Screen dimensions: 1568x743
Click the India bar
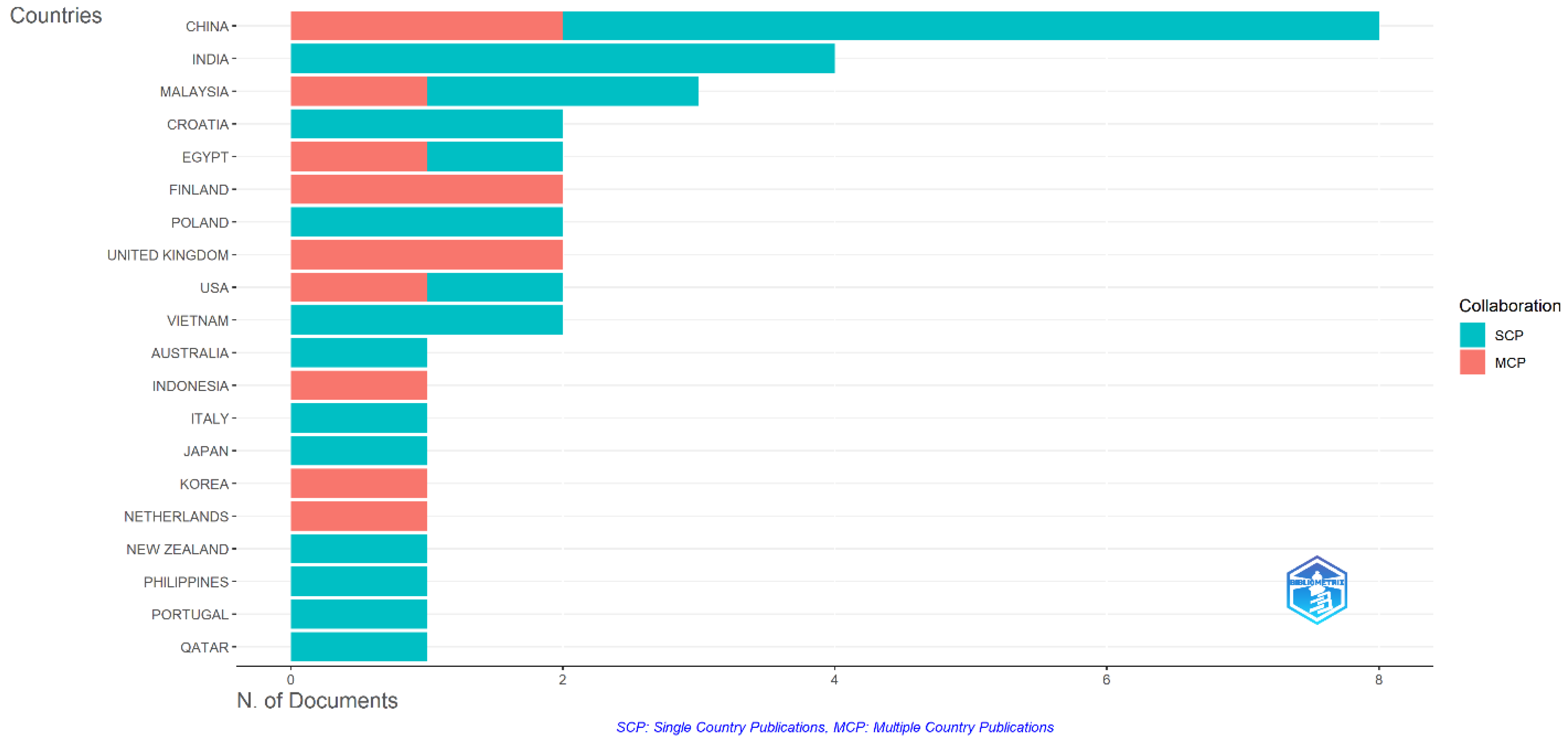(562, 59)
